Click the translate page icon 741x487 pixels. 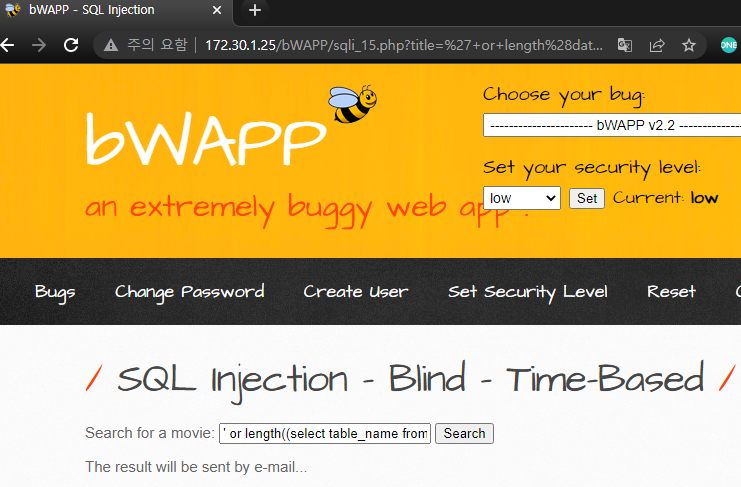625,45
